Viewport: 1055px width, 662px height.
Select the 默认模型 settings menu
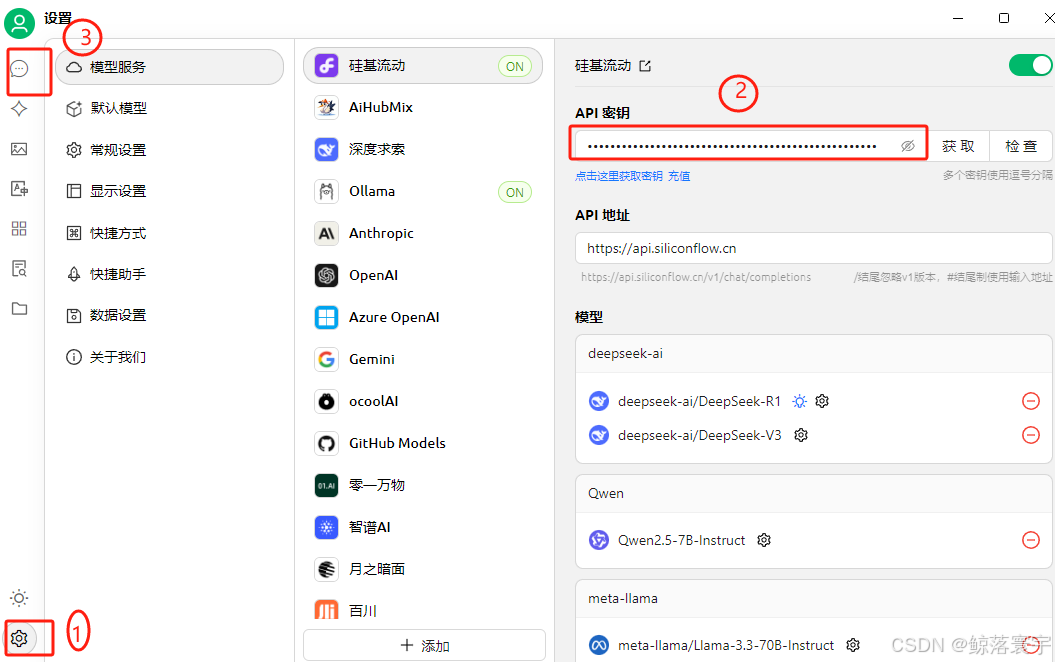tap(170, 108)
